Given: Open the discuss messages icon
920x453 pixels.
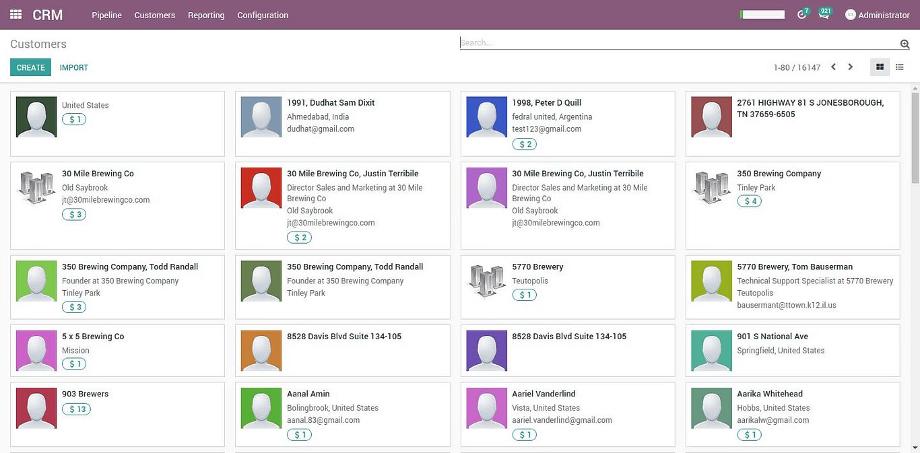Looking at the screenshot, I should point(824,15).
